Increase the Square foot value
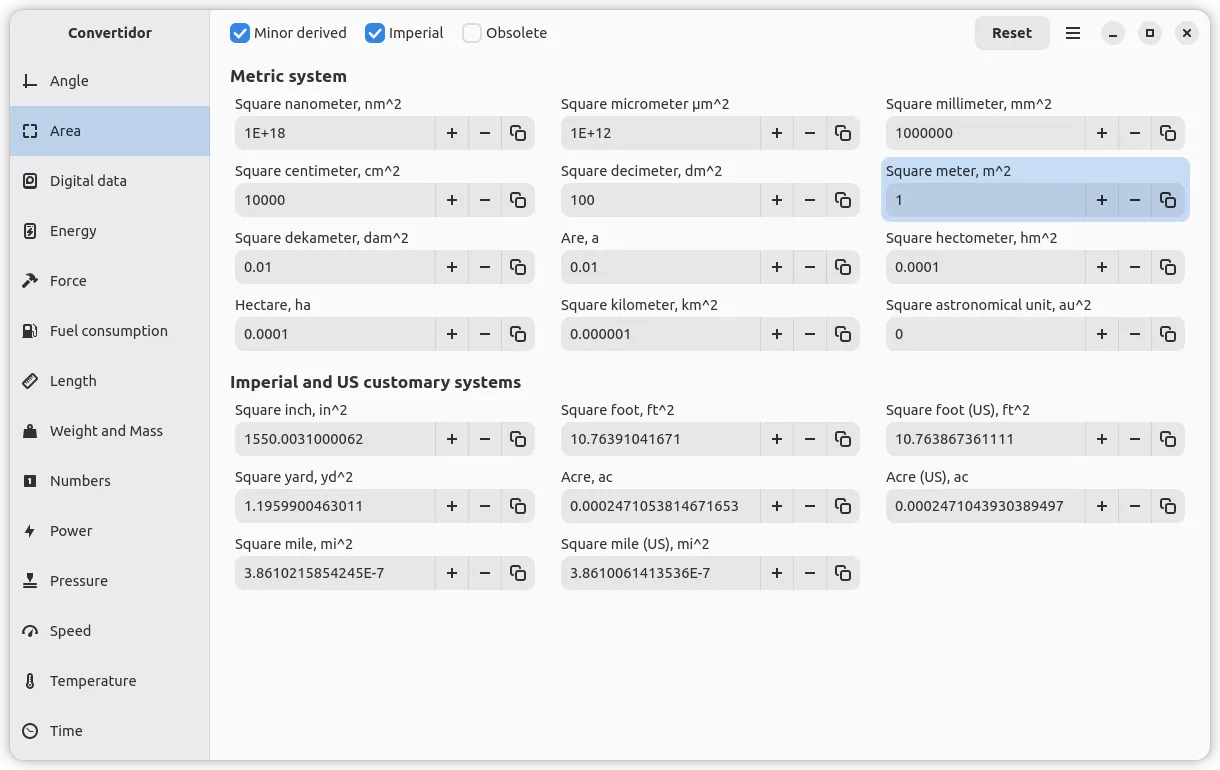Image resolution: width=1220 pixels, height=770 pixels. pyautogui.click(x=777, y=439)
